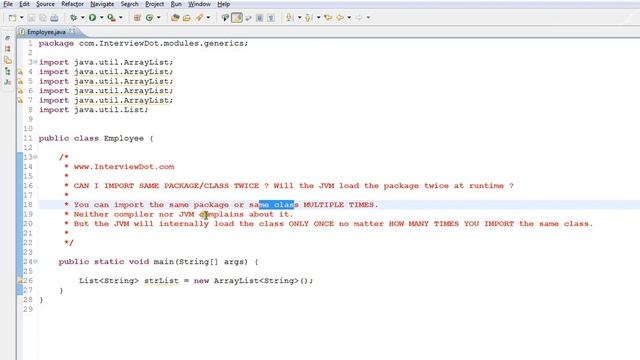
Task: Open the second sidebar fast-view icon
Action: 7,60
